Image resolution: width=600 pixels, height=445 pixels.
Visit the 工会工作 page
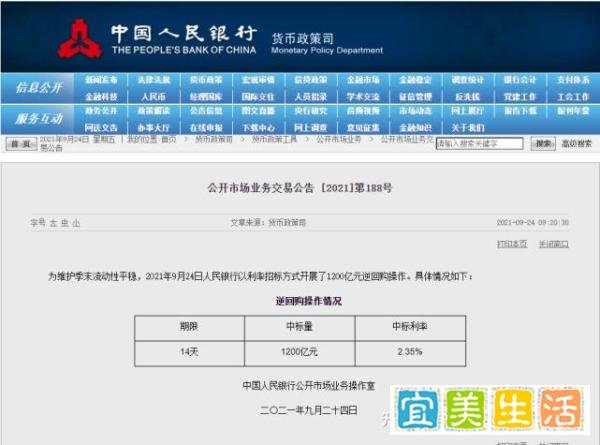tap(573, 97)
